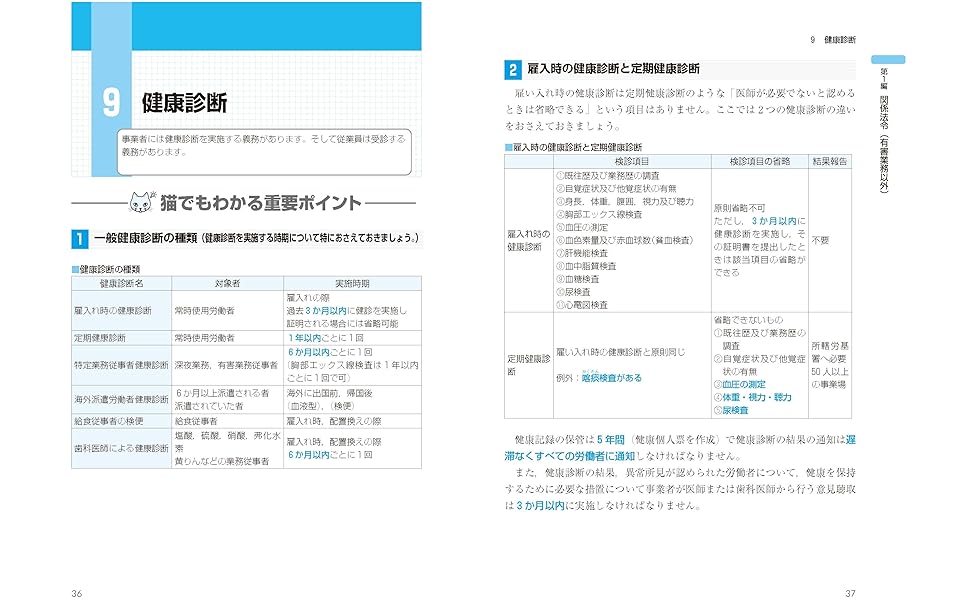This screenshot has height=600, width=970.
Task: Click the item ⑪心電図検査
Action: [582, 305]
